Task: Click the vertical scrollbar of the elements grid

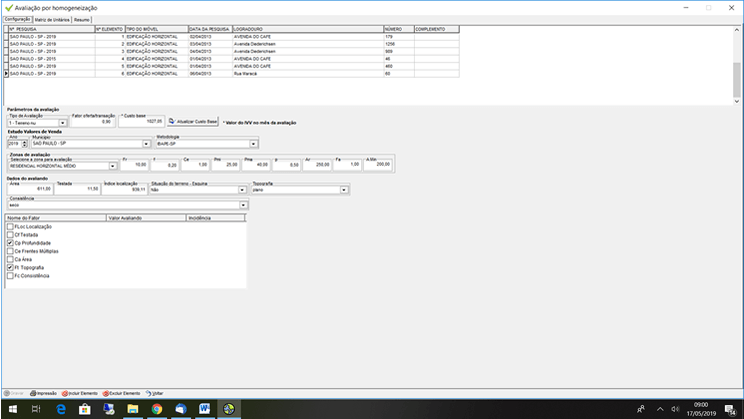Action: tap(737, 60)
